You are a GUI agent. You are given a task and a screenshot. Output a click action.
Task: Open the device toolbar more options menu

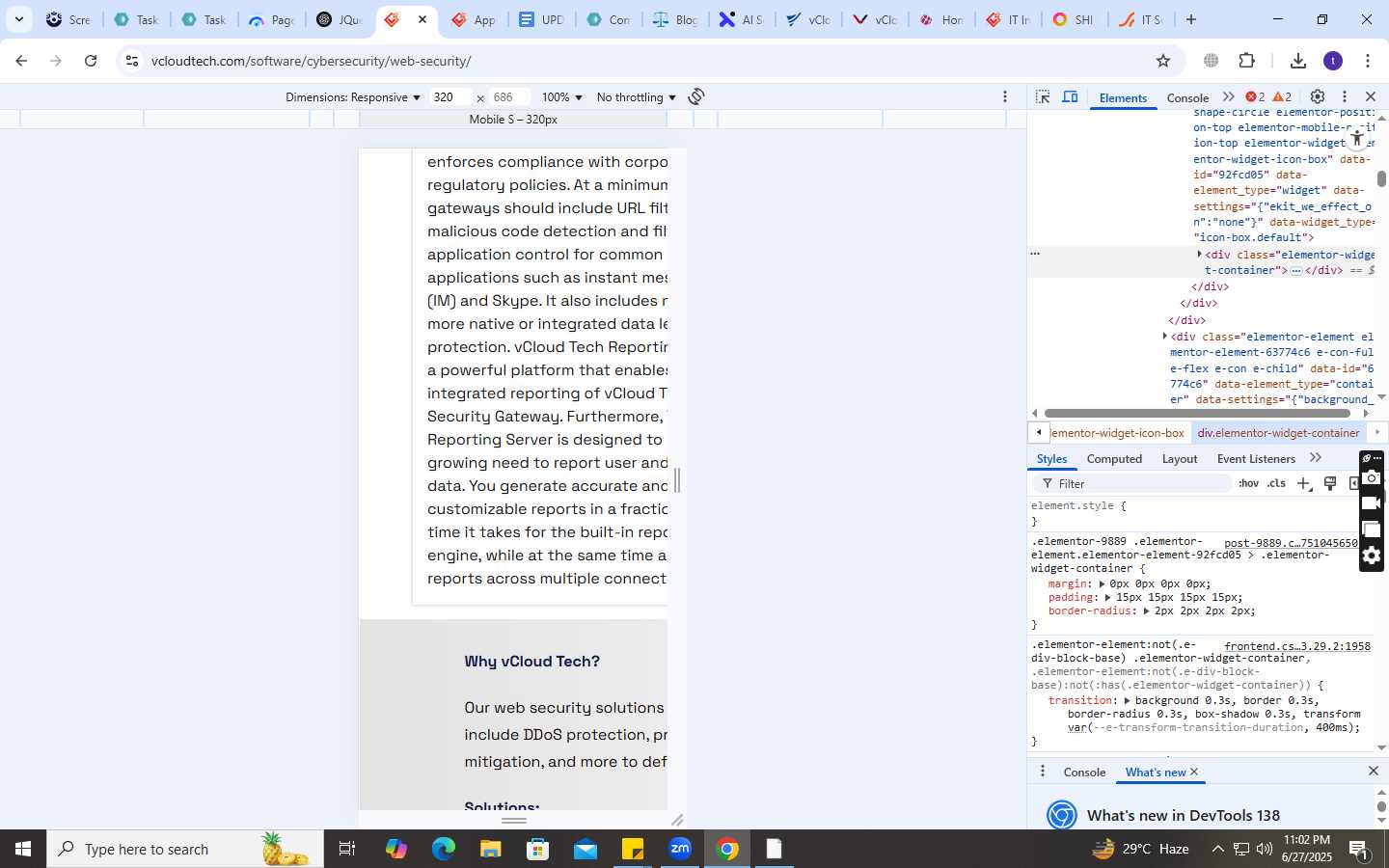tap(1005, 96)
